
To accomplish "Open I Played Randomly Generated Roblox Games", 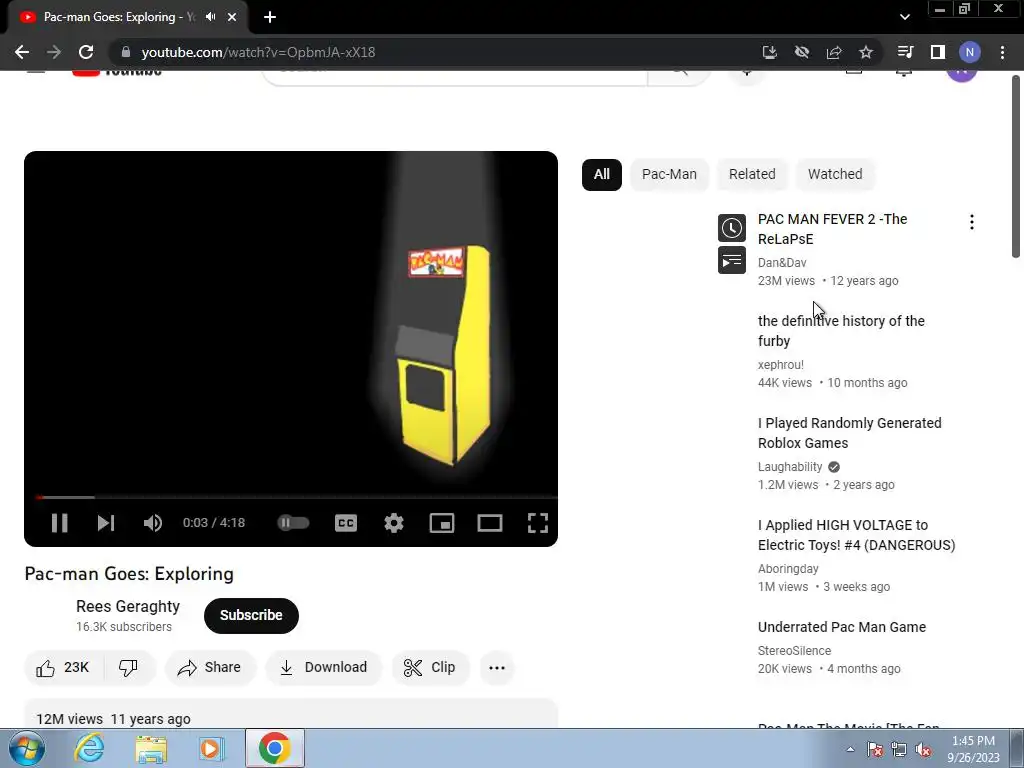I will coord(850,433).
